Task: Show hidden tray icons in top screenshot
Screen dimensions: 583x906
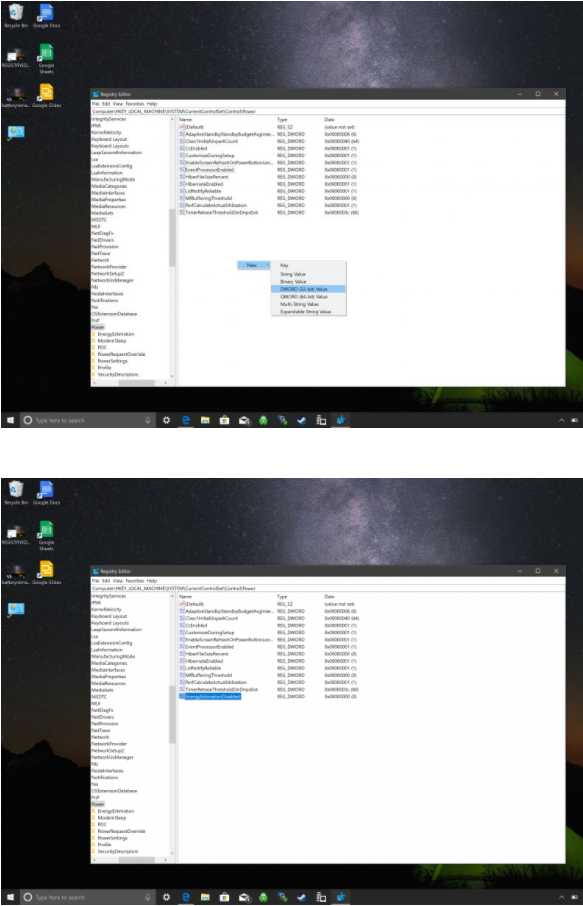Action: click(561, 420)
